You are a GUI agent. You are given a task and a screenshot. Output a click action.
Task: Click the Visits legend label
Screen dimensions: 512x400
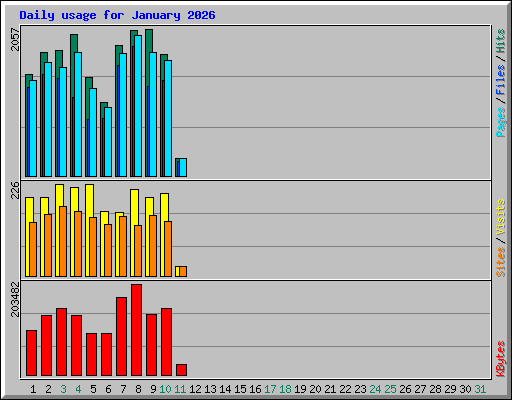(501, 217)
